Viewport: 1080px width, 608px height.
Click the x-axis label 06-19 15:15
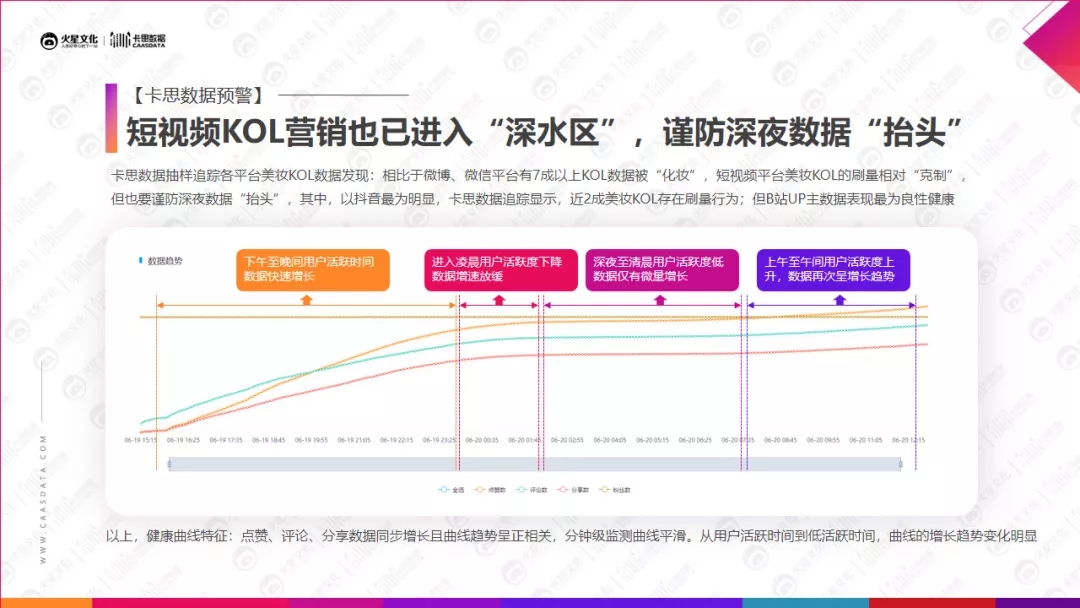click(x=141, y=440)
